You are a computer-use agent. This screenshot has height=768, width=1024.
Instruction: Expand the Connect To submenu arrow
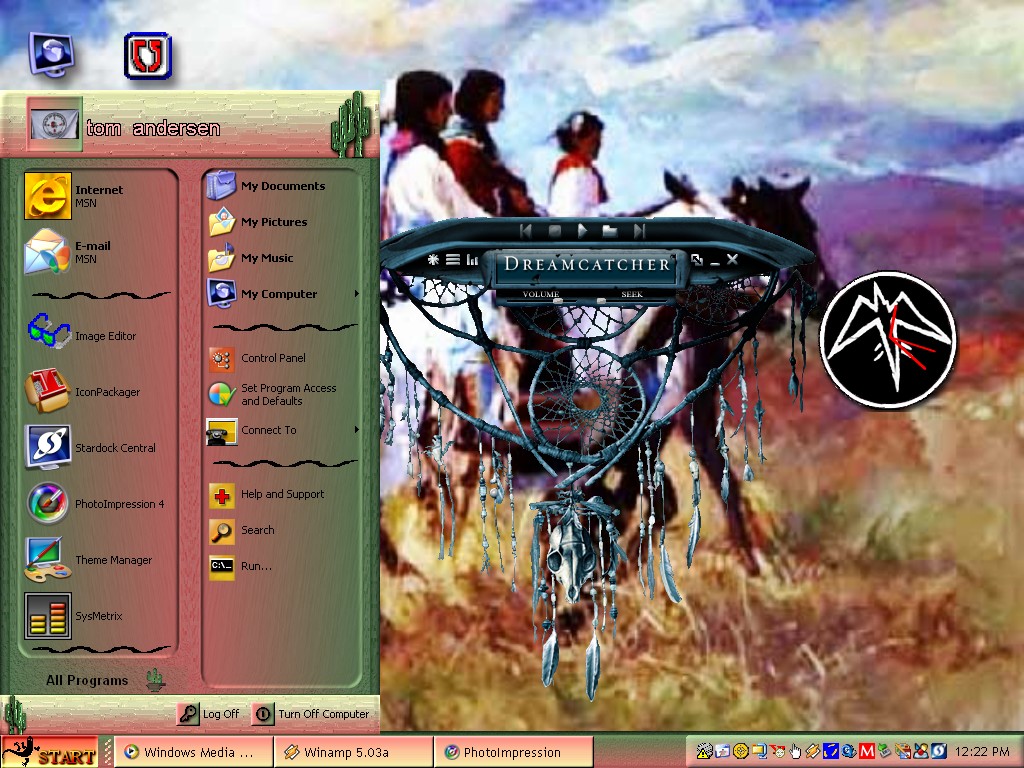(357, 430)
